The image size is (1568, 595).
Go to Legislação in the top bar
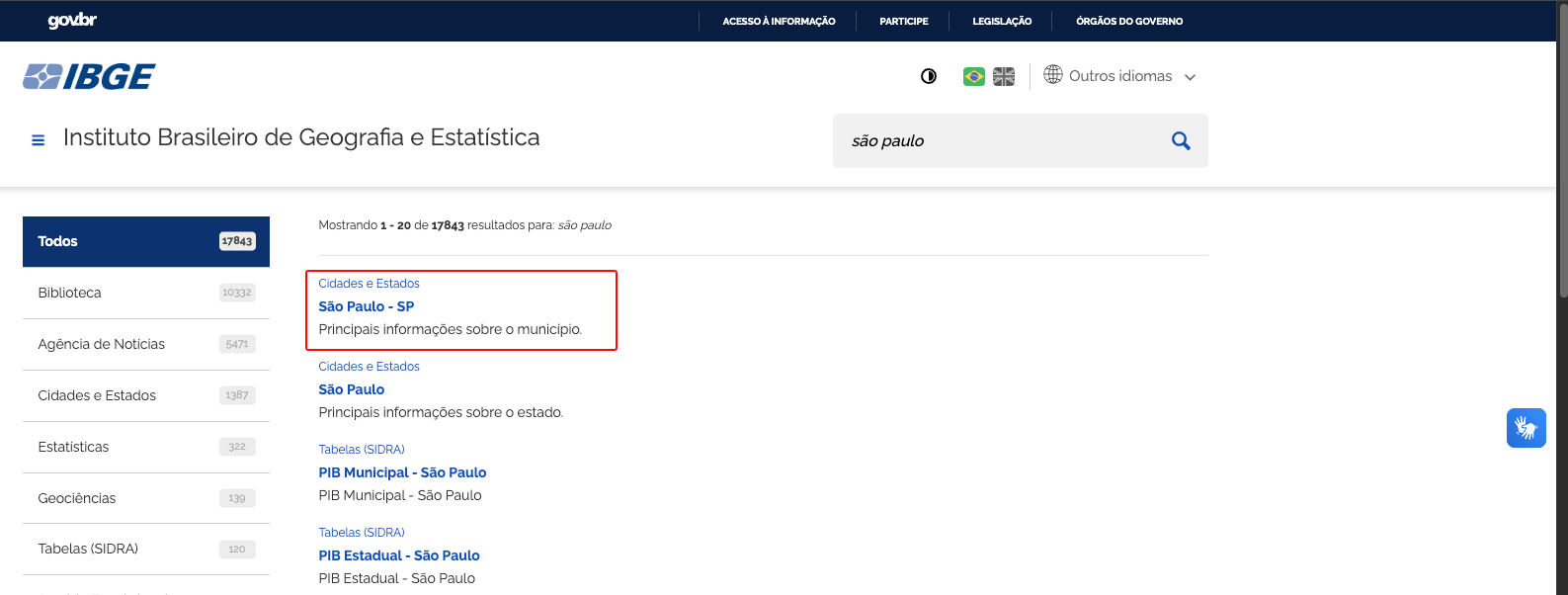1001,21
